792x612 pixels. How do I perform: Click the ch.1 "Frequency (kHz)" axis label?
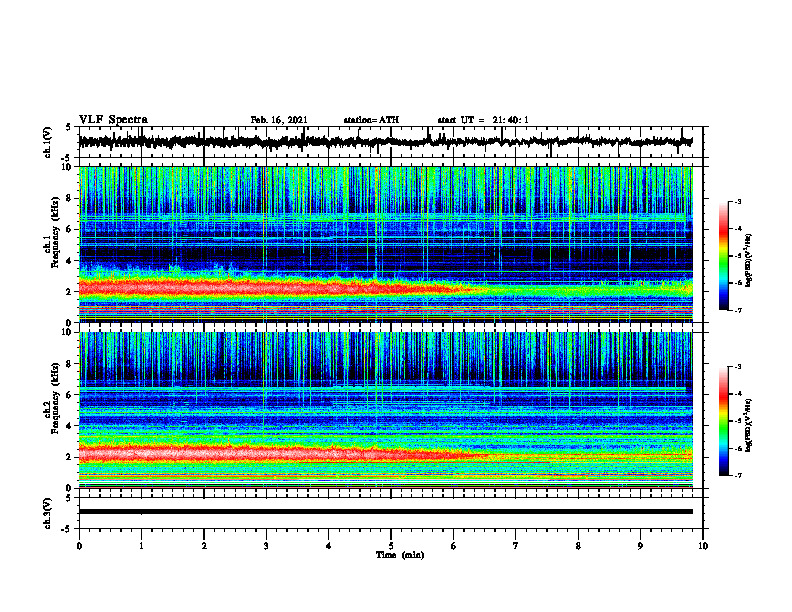click(55, 232)
